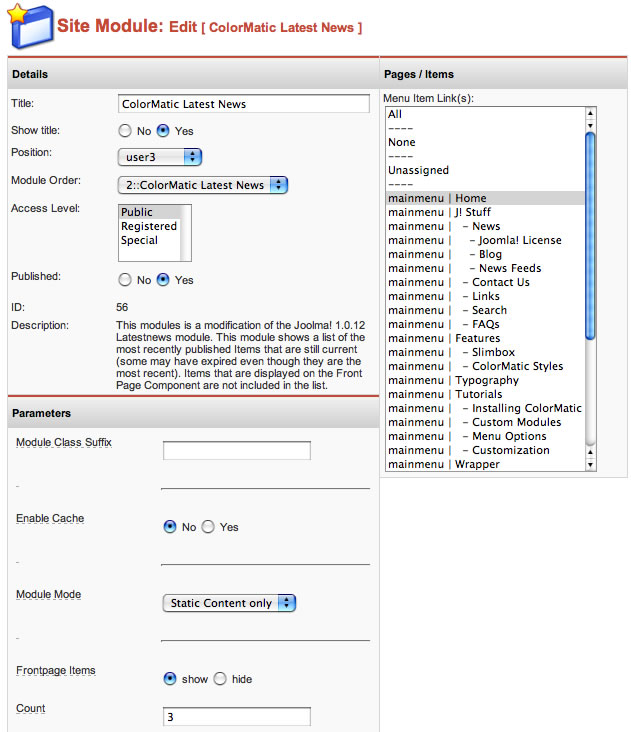The image size is (631, 732).
Task: Select 'Unassigned' in menu item list
Action: tap(418, 170)
